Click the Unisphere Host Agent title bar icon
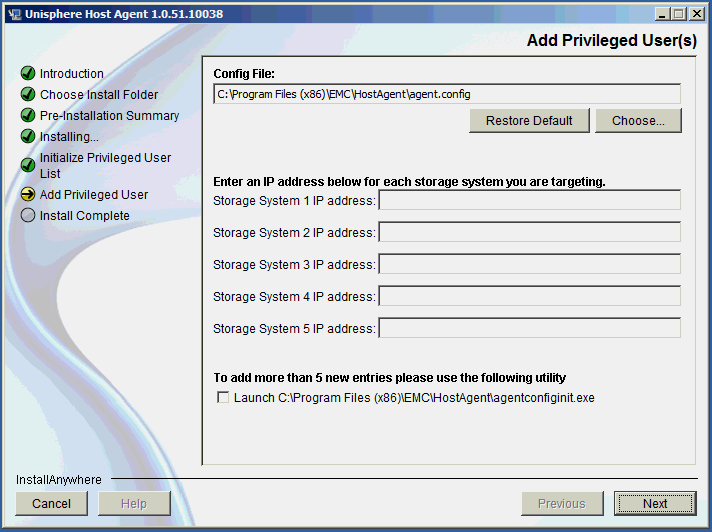This screenshot has width=712, height=532. (15, 14)
